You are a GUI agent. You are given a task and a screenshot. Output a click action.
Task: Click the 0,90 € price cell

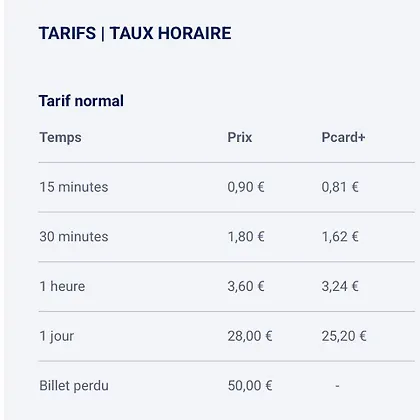(x=246, y=187)
